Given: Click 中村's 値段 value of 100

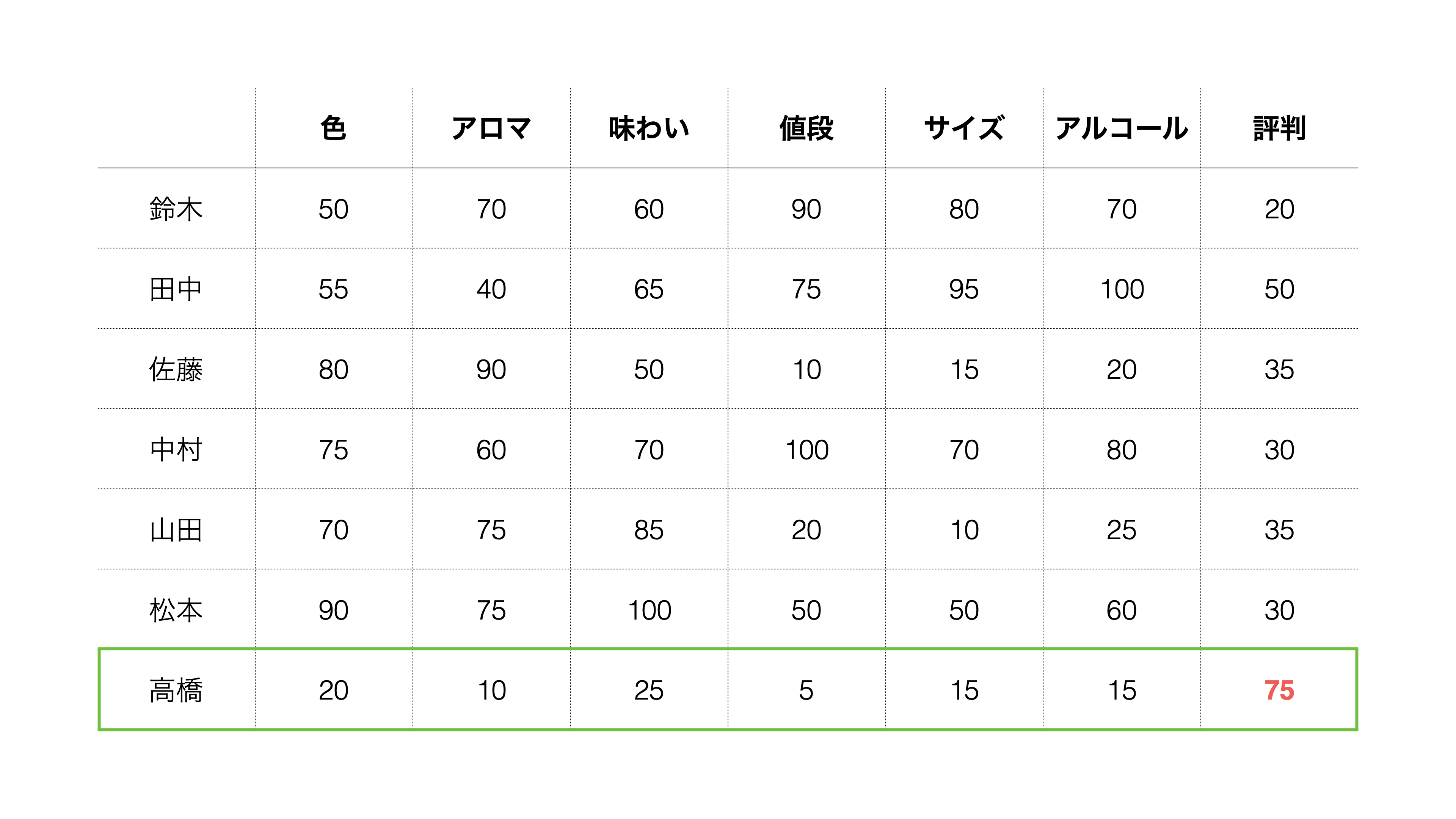Looking at the screenshot, I should click(806, 450).
